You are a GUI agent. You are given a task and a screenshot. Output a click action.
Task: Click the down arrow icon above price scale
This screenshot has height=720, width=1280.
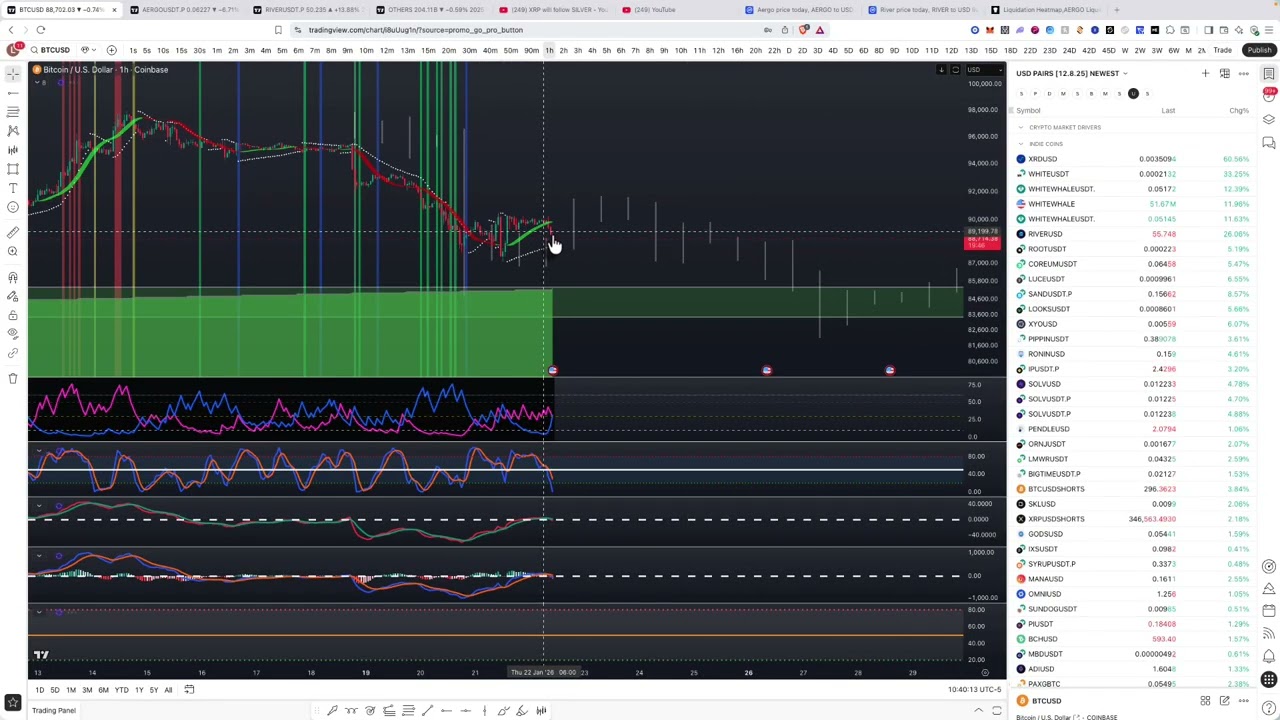pyautogui.click(x=941, y=70)
